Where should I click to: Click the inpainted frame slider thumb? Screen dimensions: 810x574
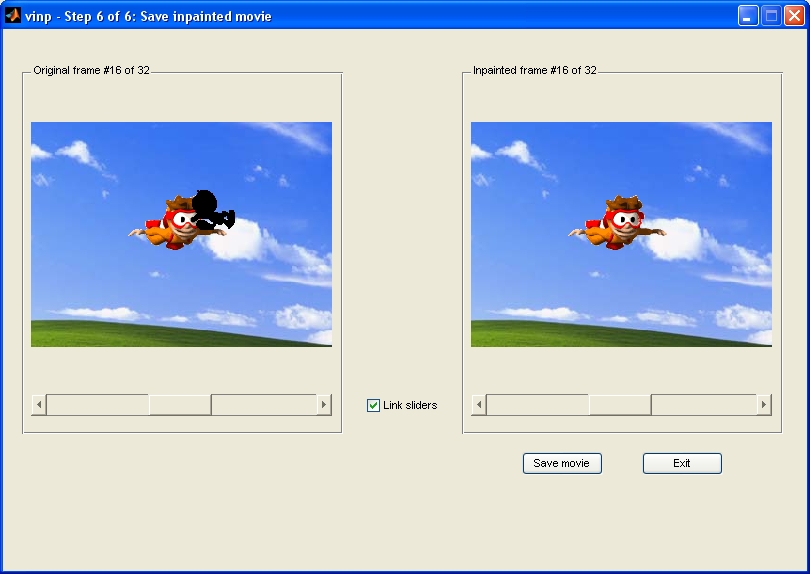click(x=620, y=405)
